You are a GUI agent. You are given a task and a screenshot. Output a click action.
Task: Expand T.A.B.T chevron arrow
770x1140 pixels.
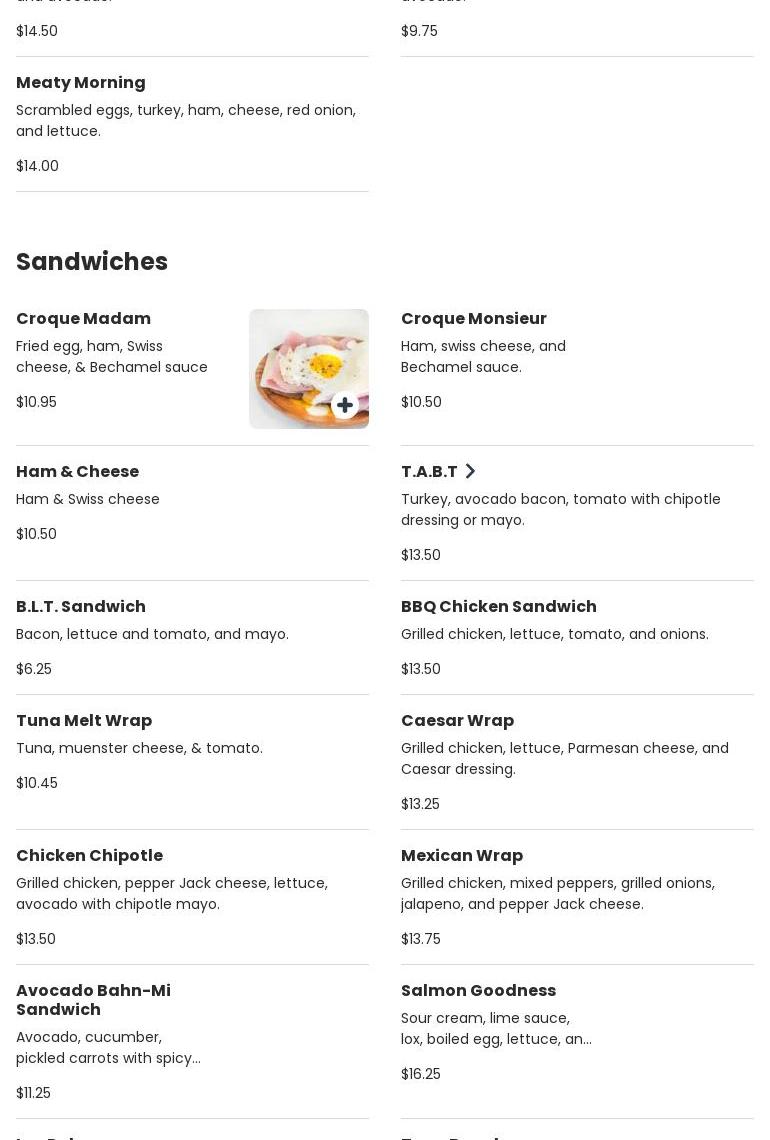[x=470, y=471]
